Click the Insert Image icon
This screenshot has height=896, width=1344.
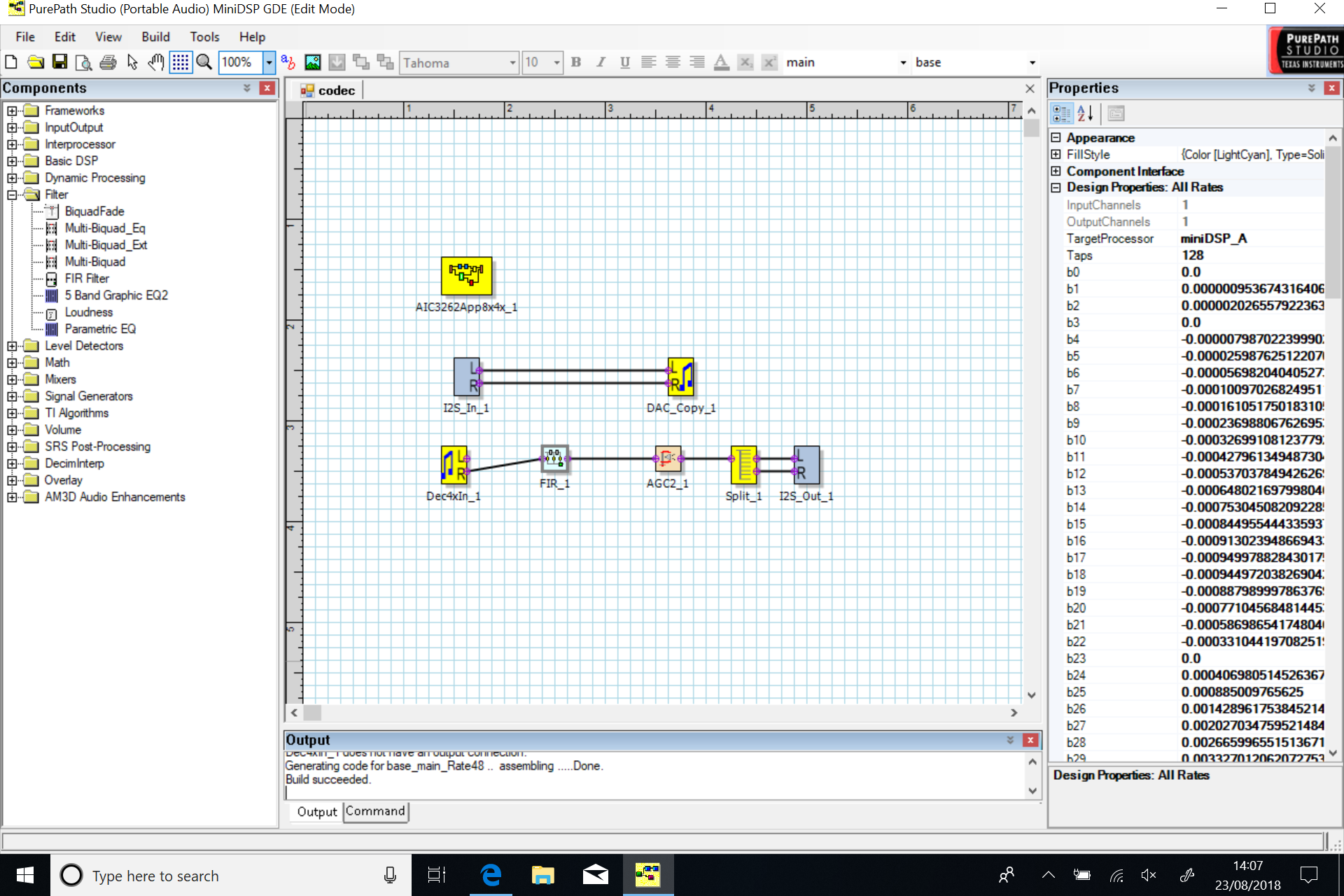point(312,62)
